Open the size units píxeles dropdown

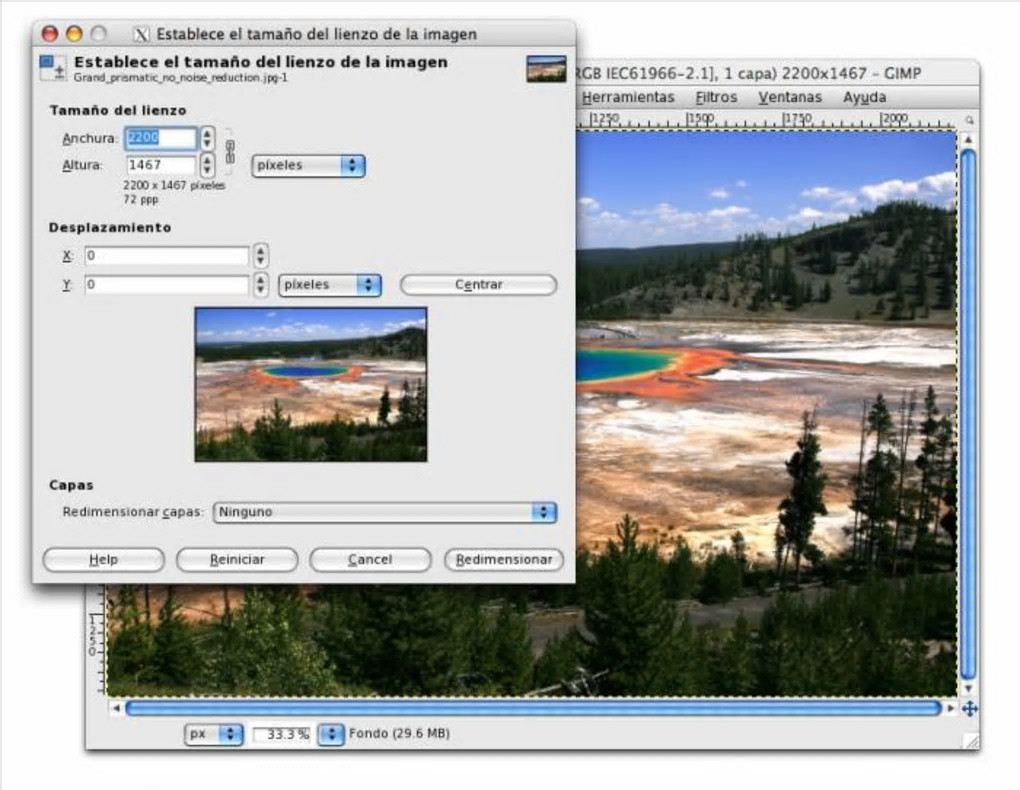308,165
